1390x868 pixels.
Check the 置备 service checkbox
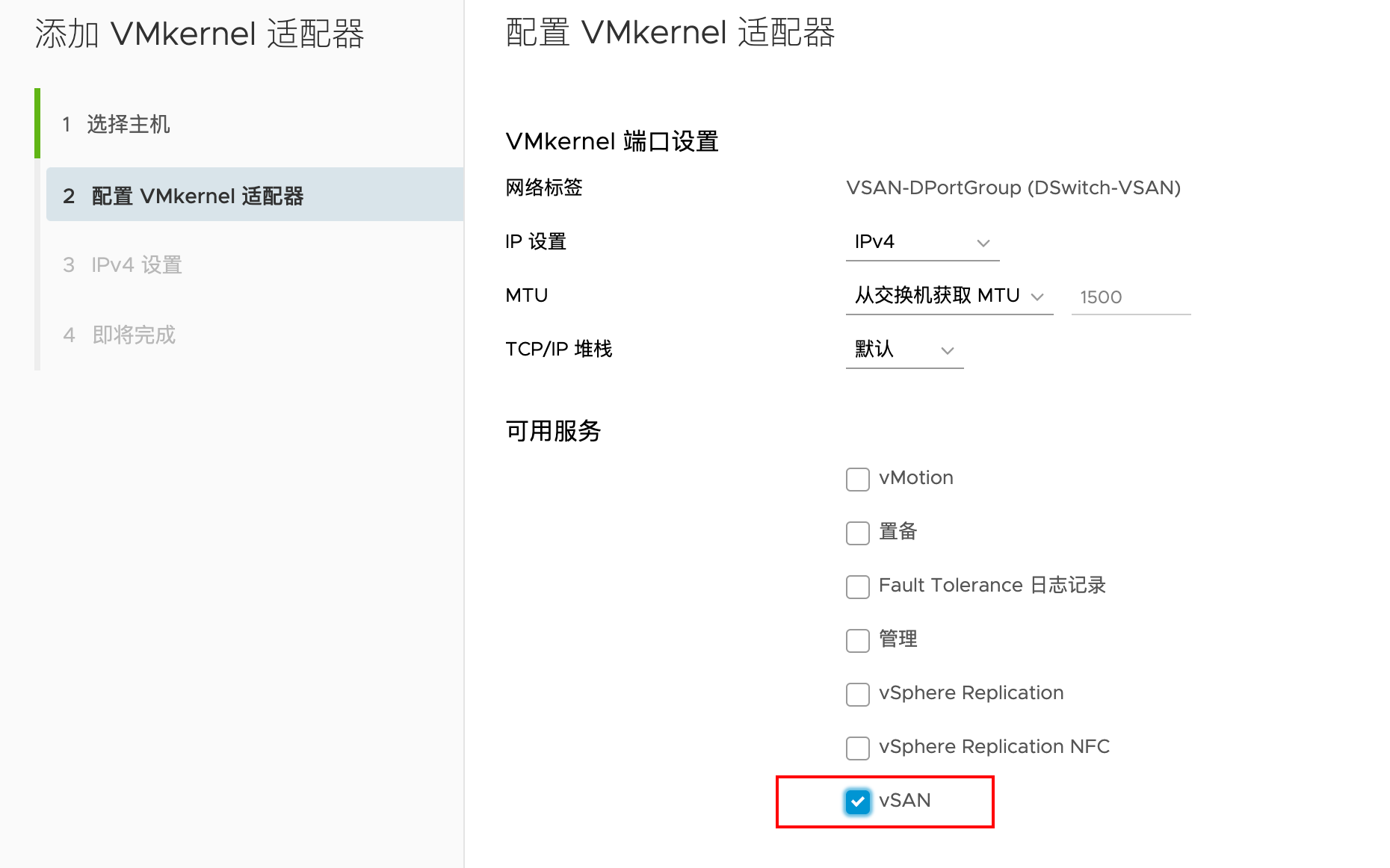857,533
